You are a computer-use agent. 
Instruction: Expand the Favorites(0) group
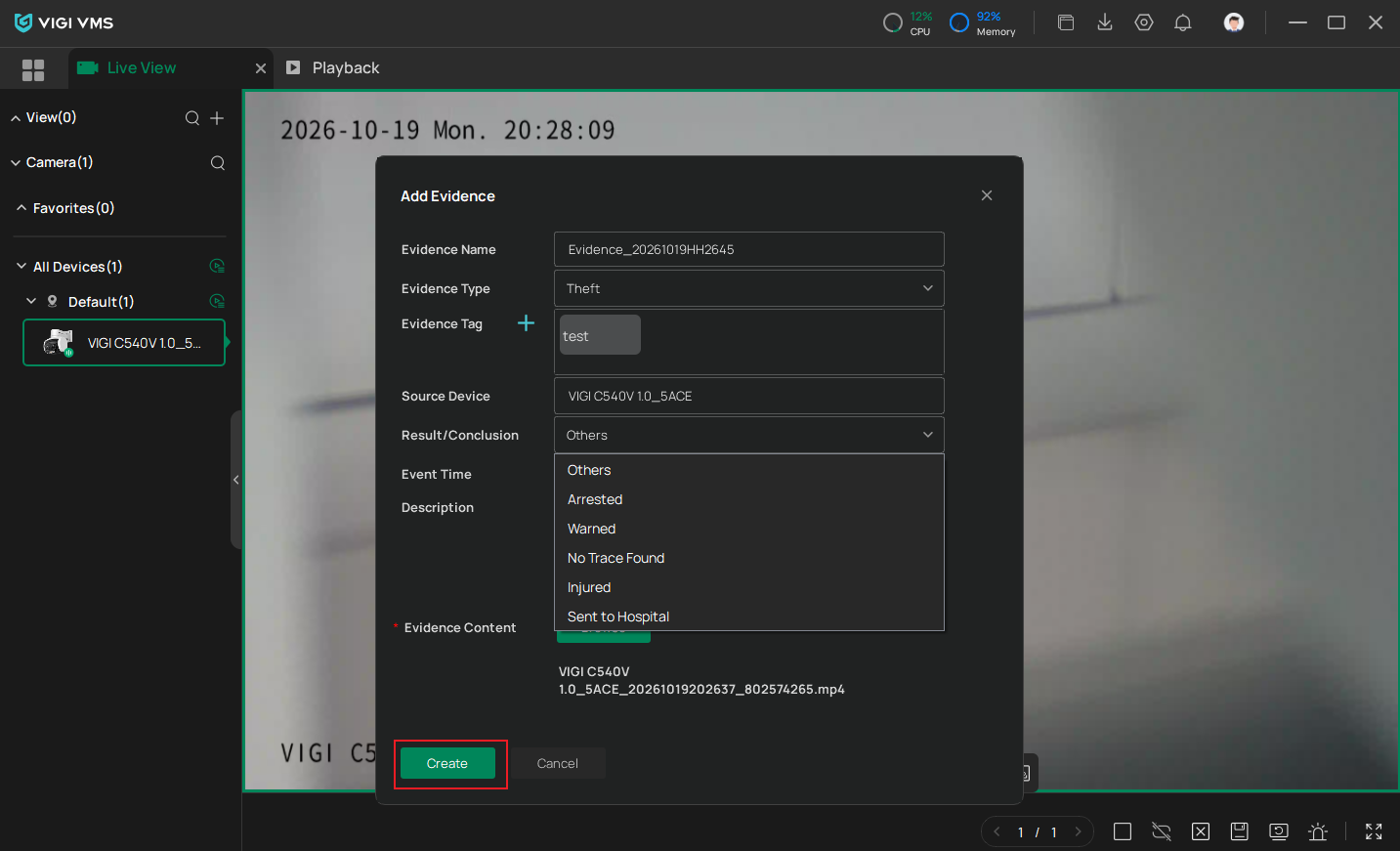coord(21,208)
